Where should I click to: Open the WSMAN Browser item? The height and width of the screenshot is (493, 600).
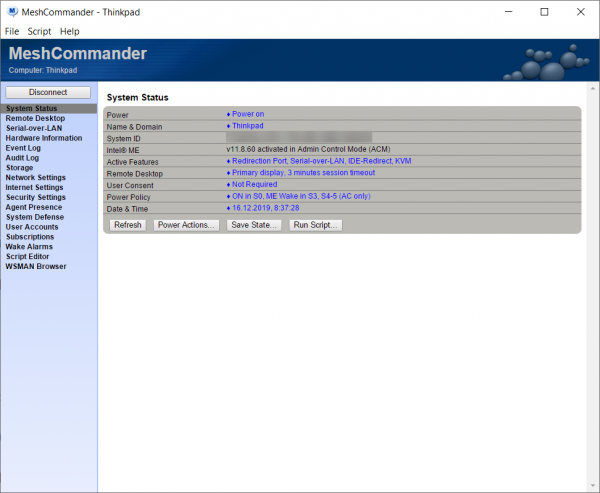pos(36,266)
